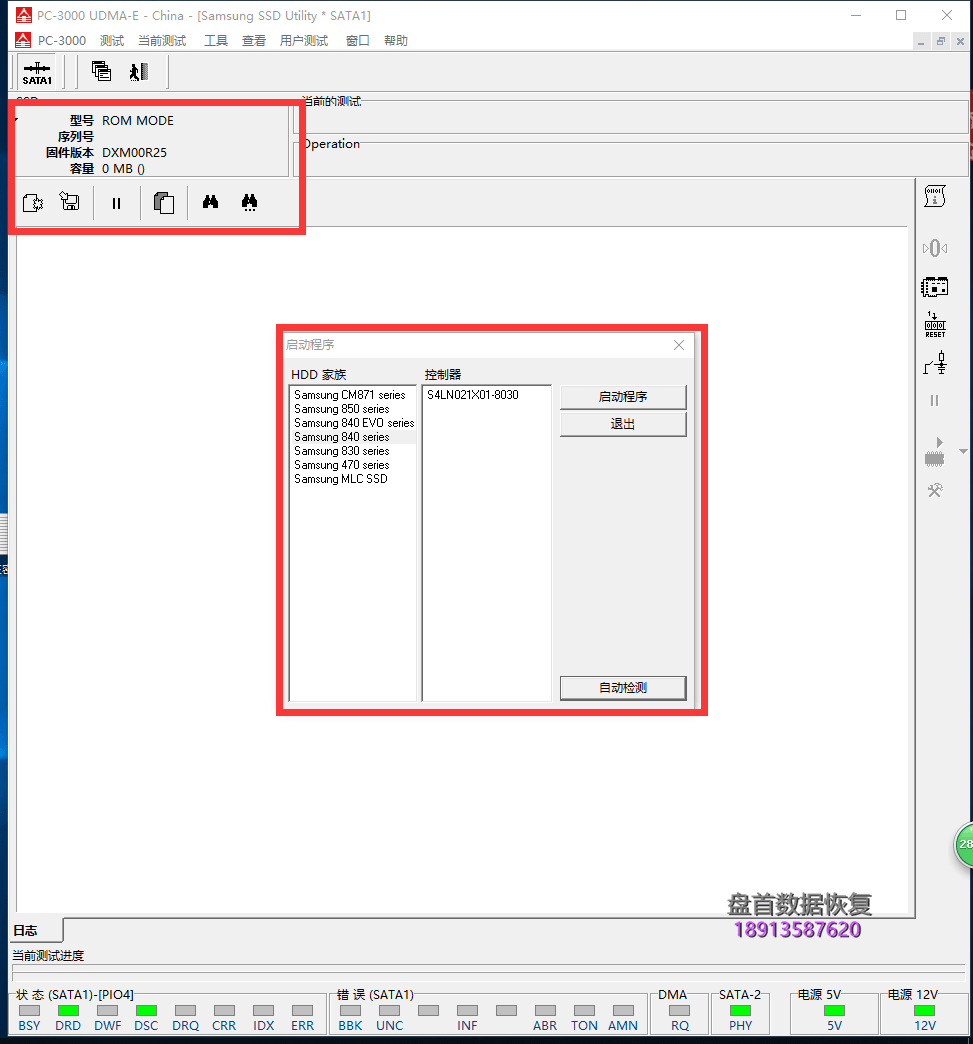Click the 启动程序 button

(623, 397)
